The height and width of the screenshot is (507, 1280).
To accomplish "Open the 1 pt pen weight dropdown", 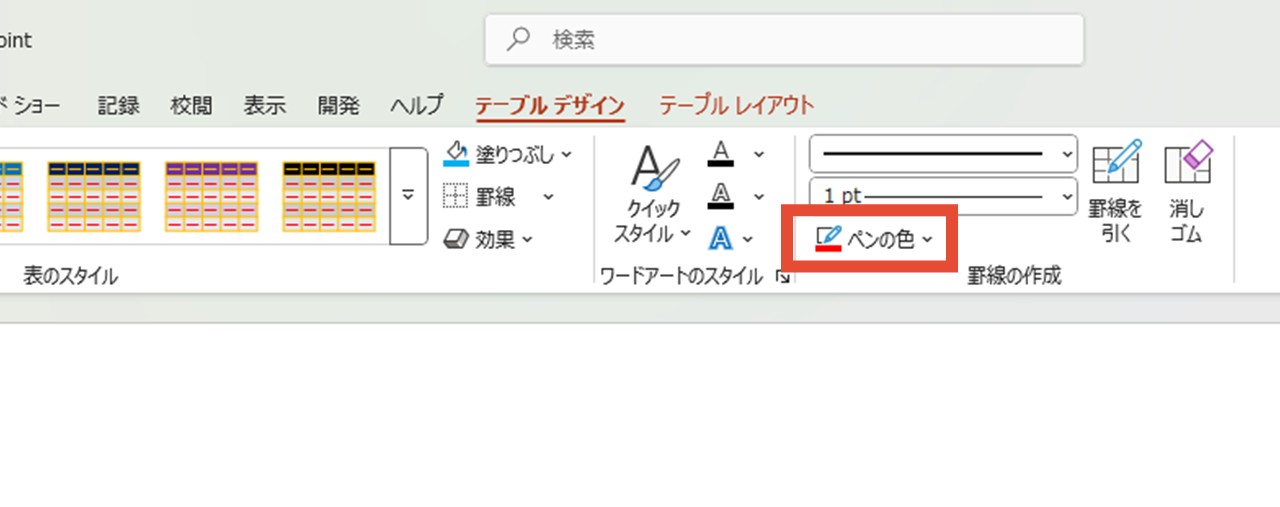I will point(1067,196).
